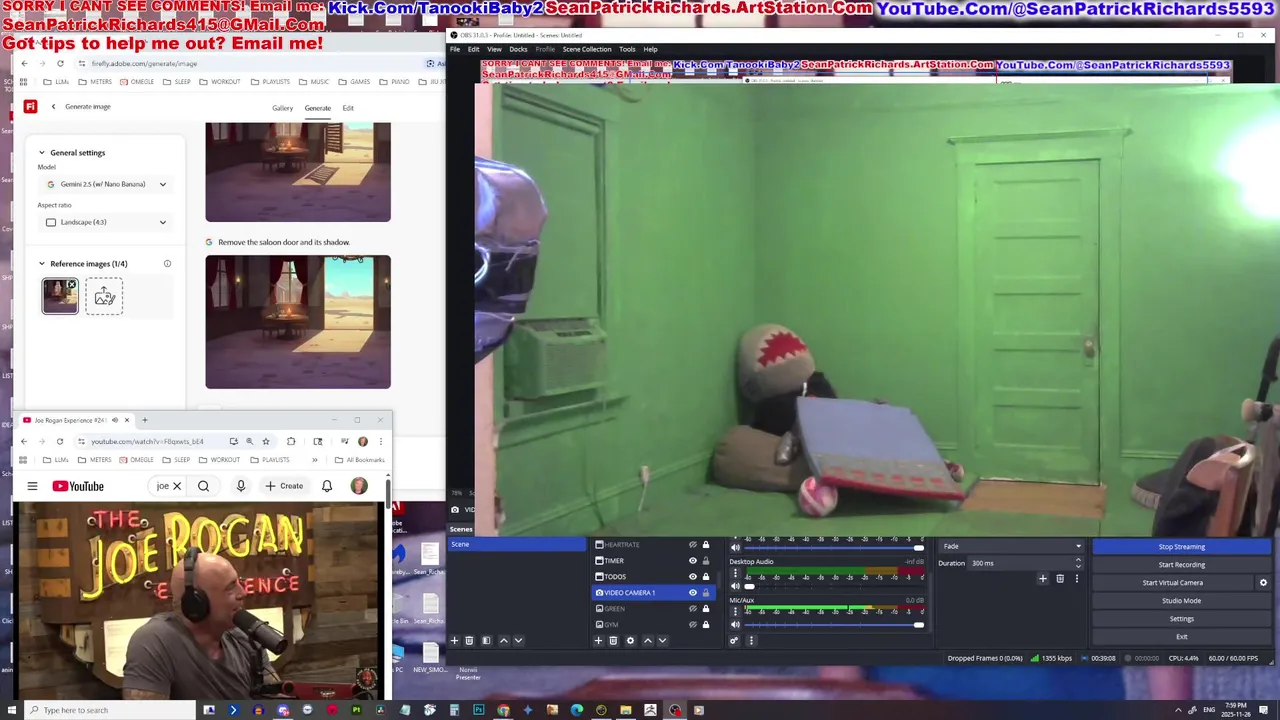Switch to Edit tab in Firefly

click(348, 108)
